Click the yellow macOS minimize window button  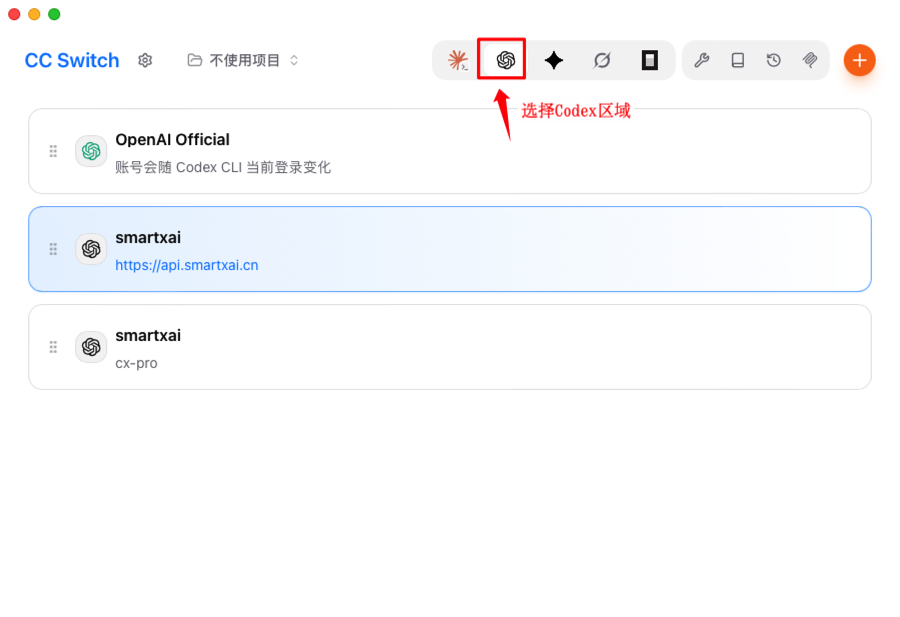coord(34,14)
